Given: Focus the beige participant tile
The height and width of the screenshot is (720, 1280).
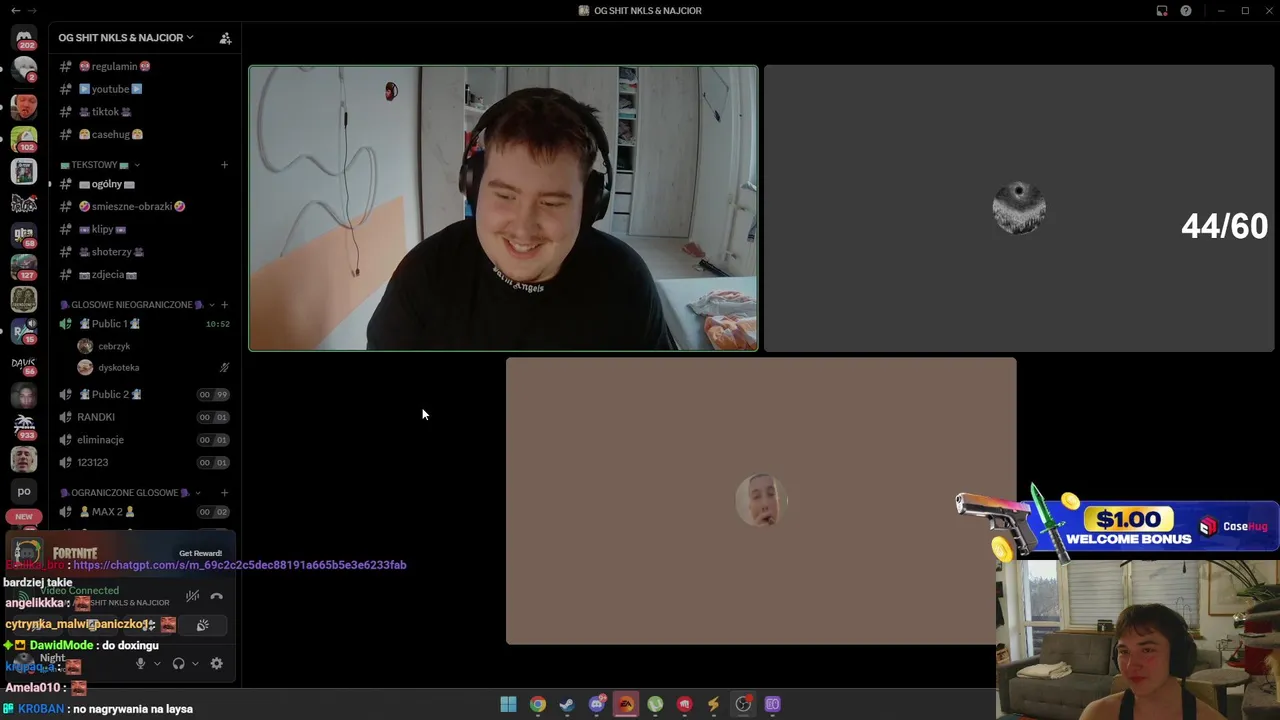Looking at the screenshot, I should tap(761, 501).
